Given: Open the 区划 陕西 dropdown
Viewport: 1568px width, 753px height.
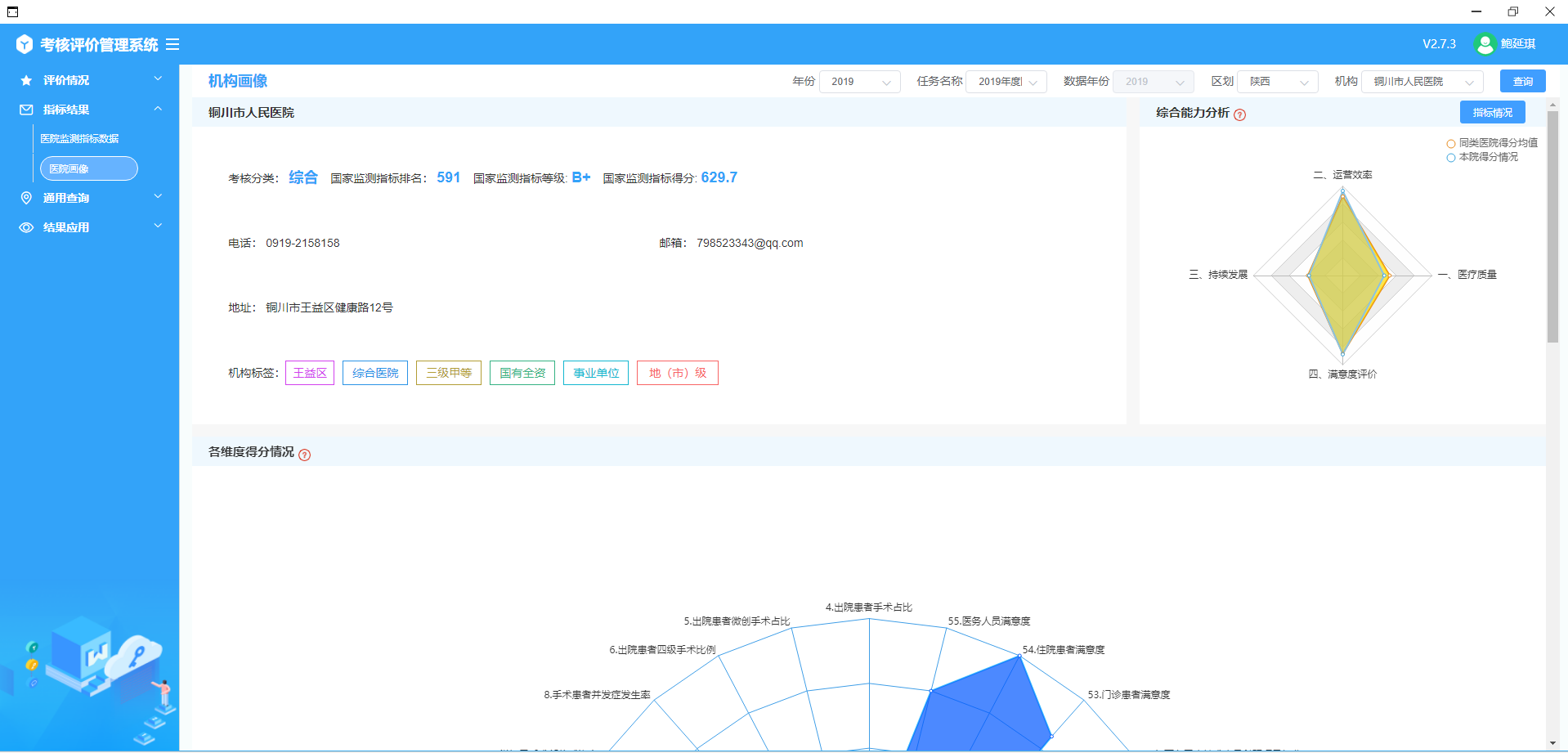Looking at the screenshot, I should pyautogui.click(x=1278, y=82).
